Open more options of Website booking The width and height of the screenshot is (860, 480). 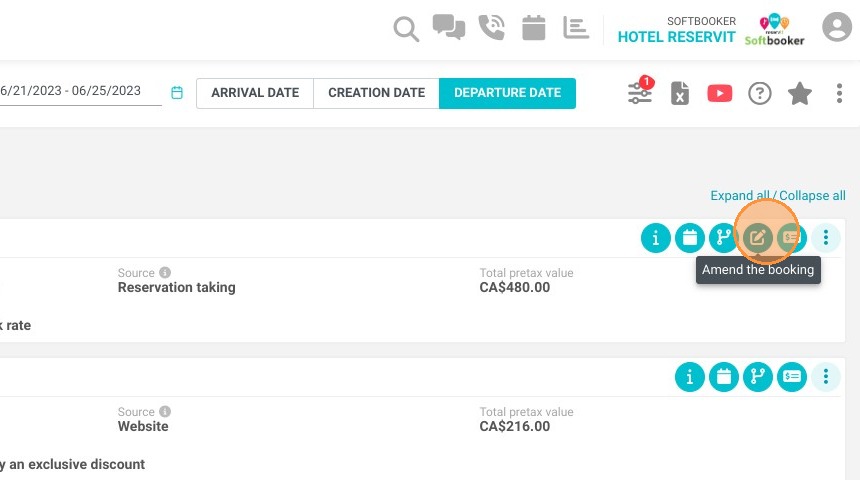825,376
